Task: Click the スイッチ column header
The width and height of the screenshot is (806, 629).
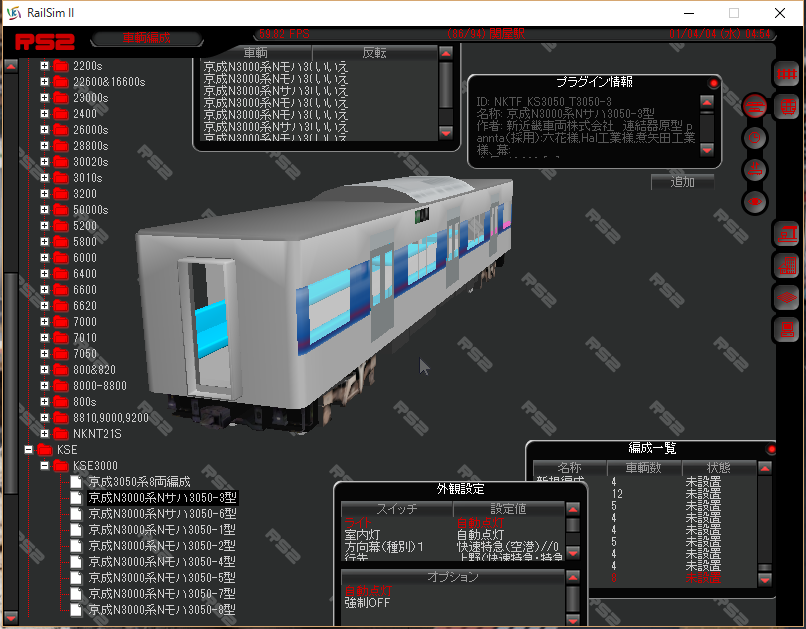Action: (x=397, y=509)
